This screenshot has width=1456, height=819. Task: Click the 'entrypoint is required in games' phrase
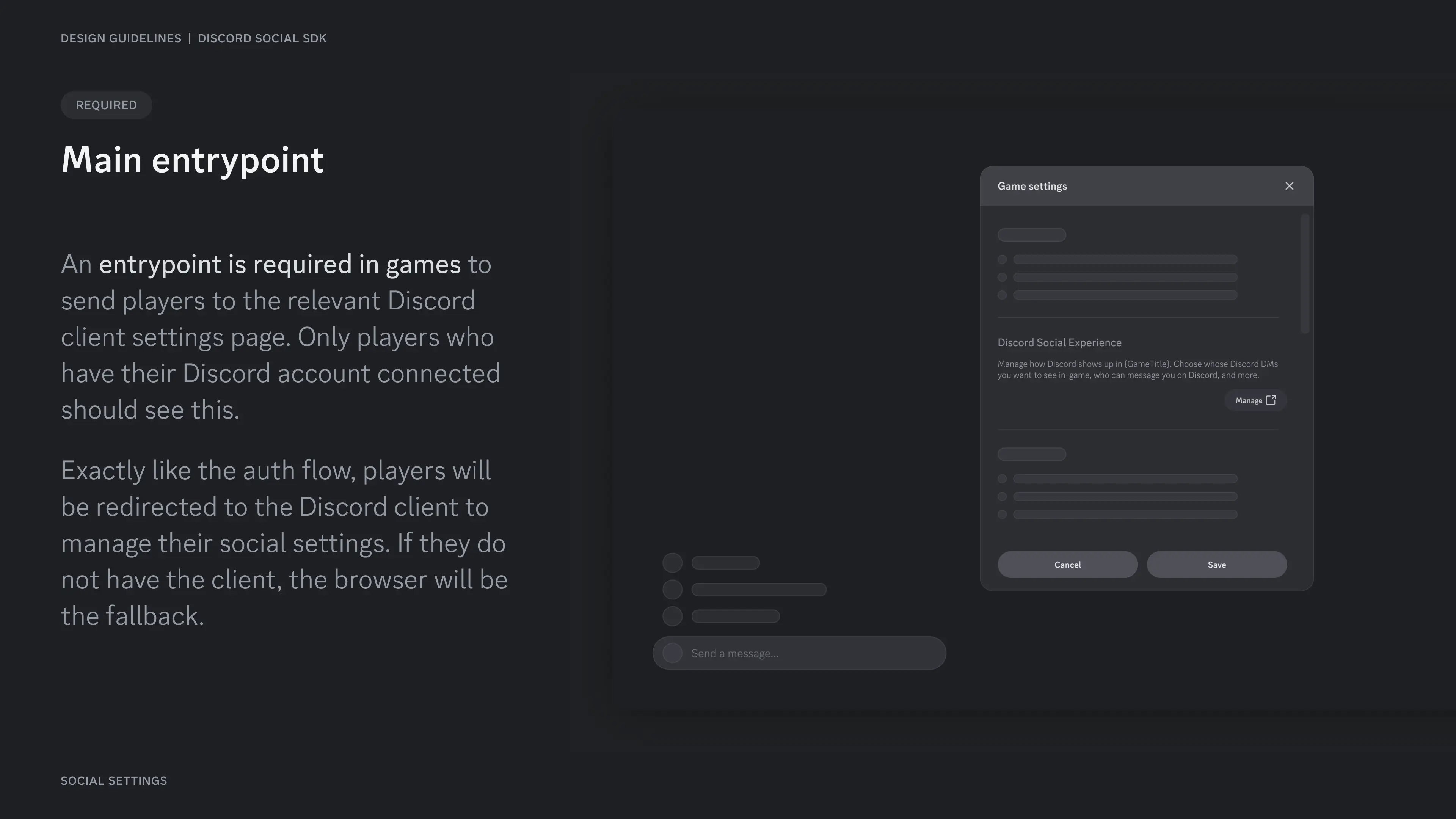pyautogui.click(x=280, y=265)
